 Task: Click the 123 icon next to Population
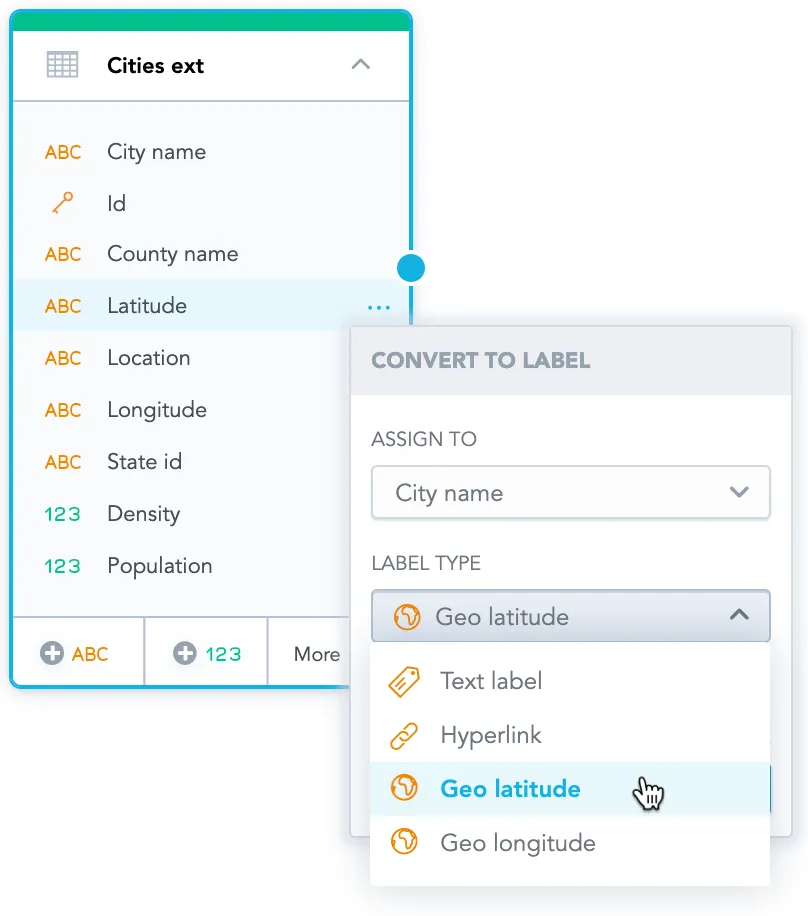63,566
